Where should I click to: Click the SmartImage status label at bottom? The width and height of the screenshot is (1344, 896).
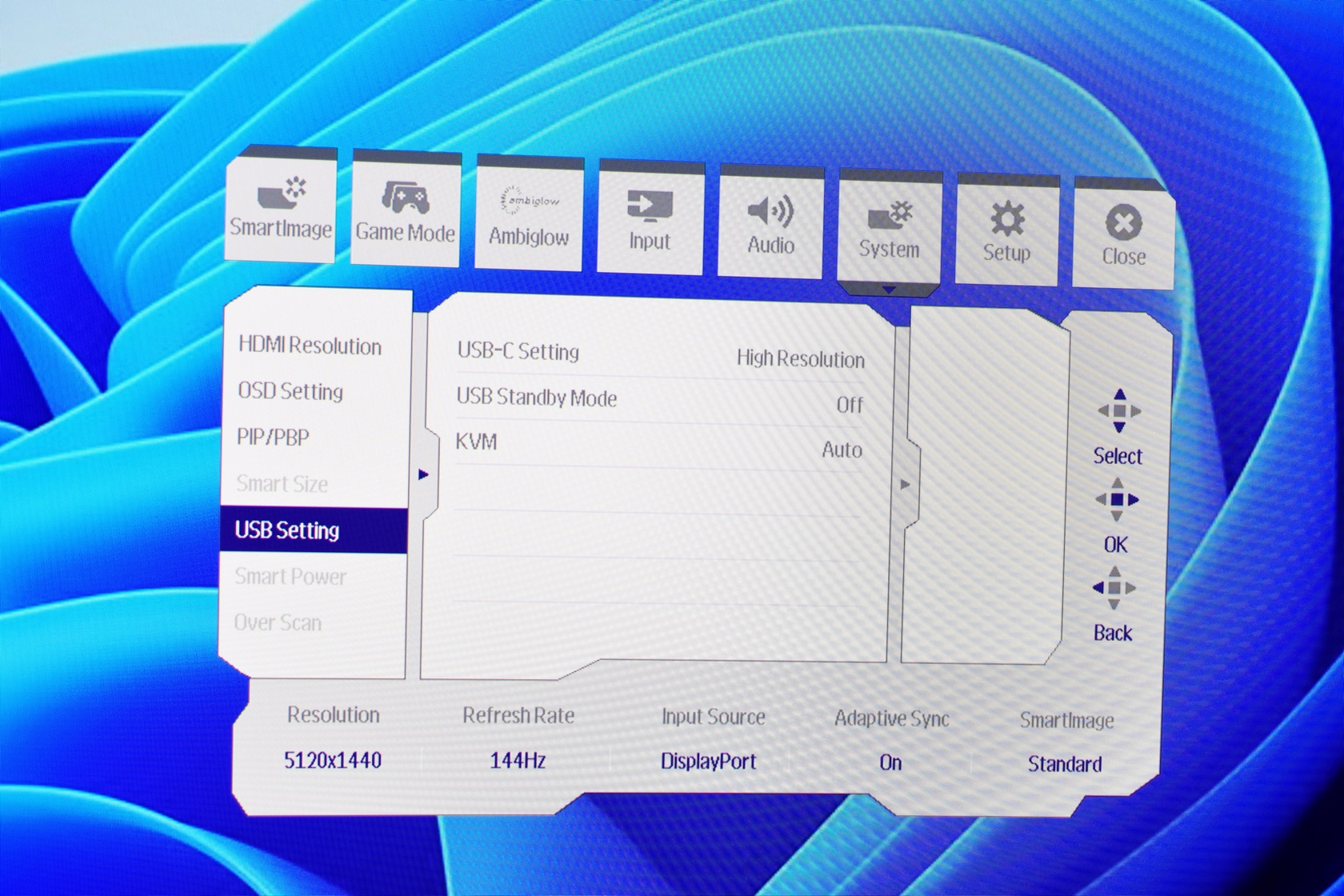point(1066,720)
